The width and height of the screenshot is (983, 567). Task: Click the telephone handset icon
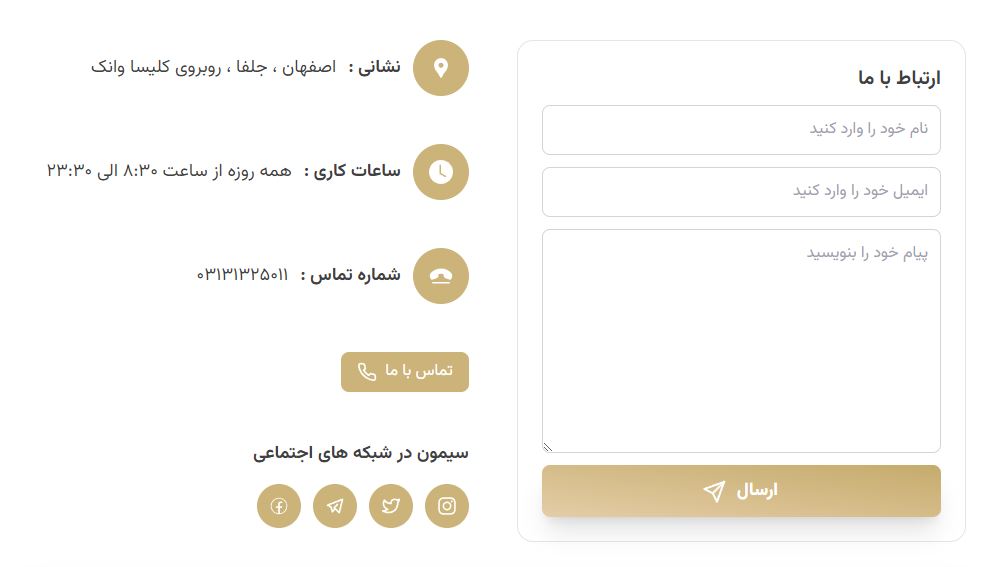tap(441, 276)
